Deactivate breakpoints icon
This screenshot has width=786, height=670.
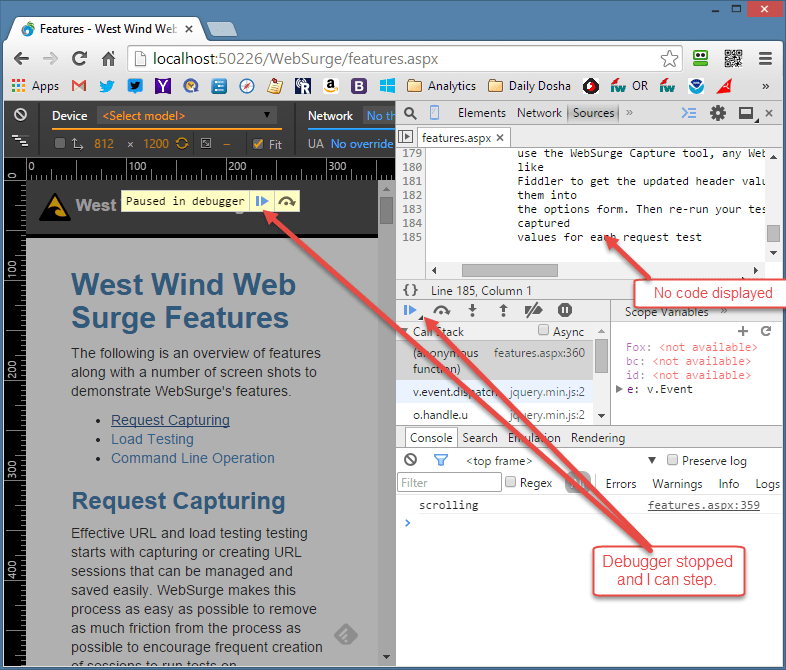click(533, 310)
